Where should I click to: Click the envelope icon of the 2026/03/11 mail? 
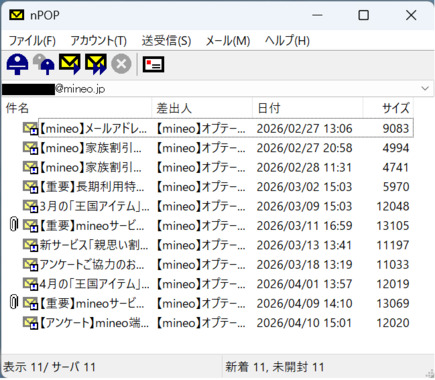point(30,226)
